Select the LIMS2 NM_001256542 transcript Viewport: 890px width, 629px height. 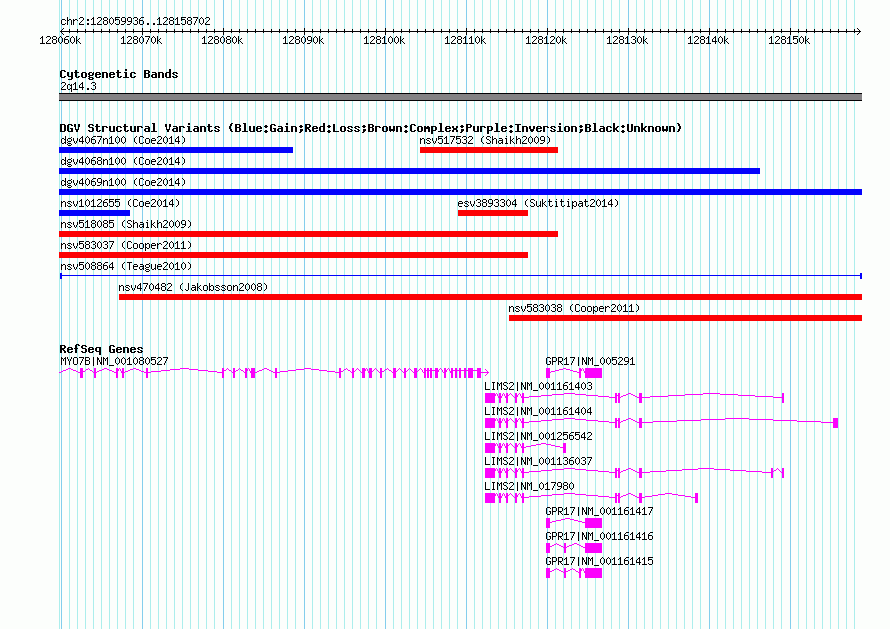[x=526, y=448]
